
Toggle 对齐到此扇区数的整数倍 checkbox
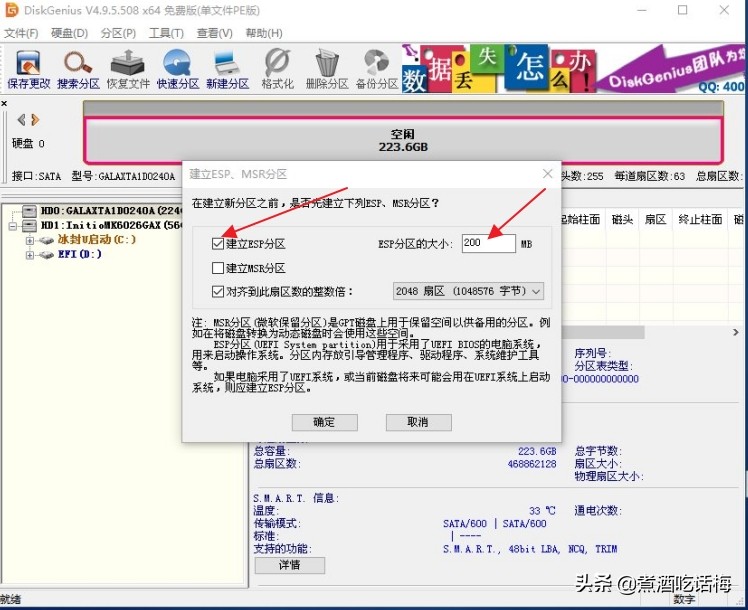coord(218,291)
